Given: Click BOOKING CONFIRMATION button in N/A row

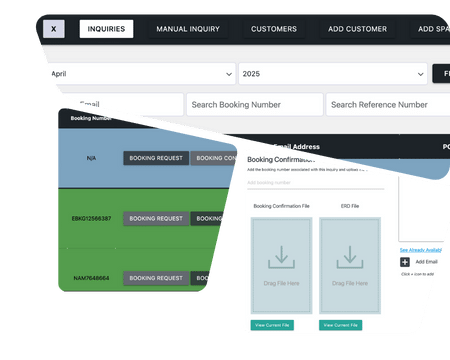Looking at the screenshot, I should click(x=214, y=158).
